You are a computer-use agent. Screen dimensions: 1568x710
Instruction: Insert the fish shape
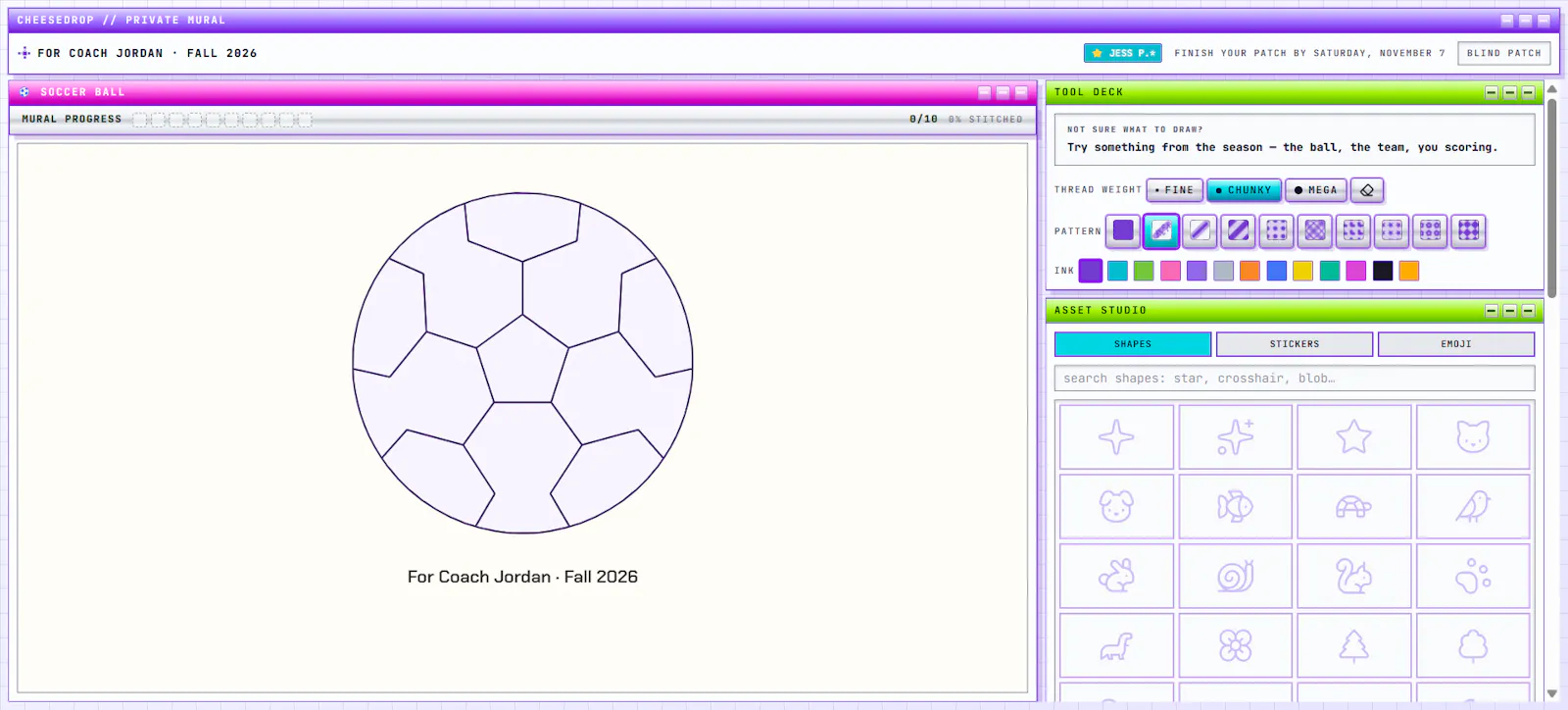click(1235, 507)
